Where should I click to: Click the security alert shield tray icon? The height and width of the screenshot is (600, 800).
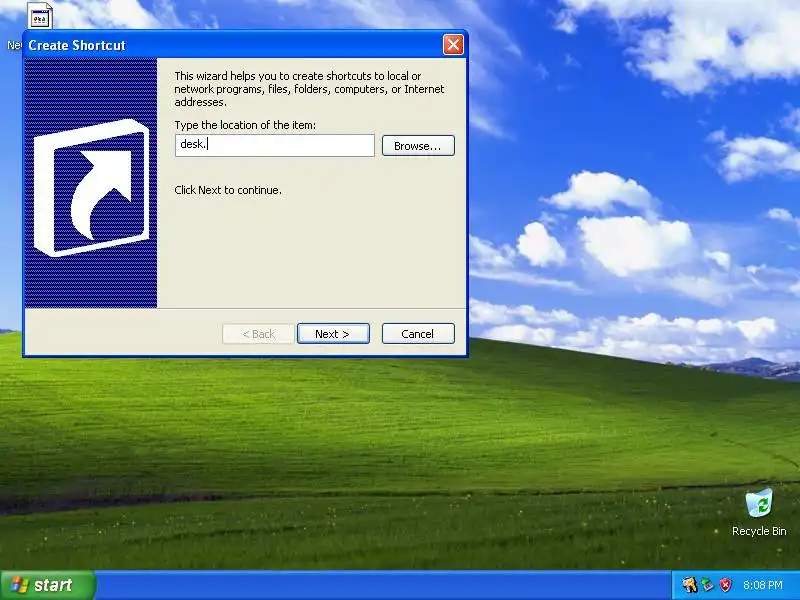(x=725, y=585)
